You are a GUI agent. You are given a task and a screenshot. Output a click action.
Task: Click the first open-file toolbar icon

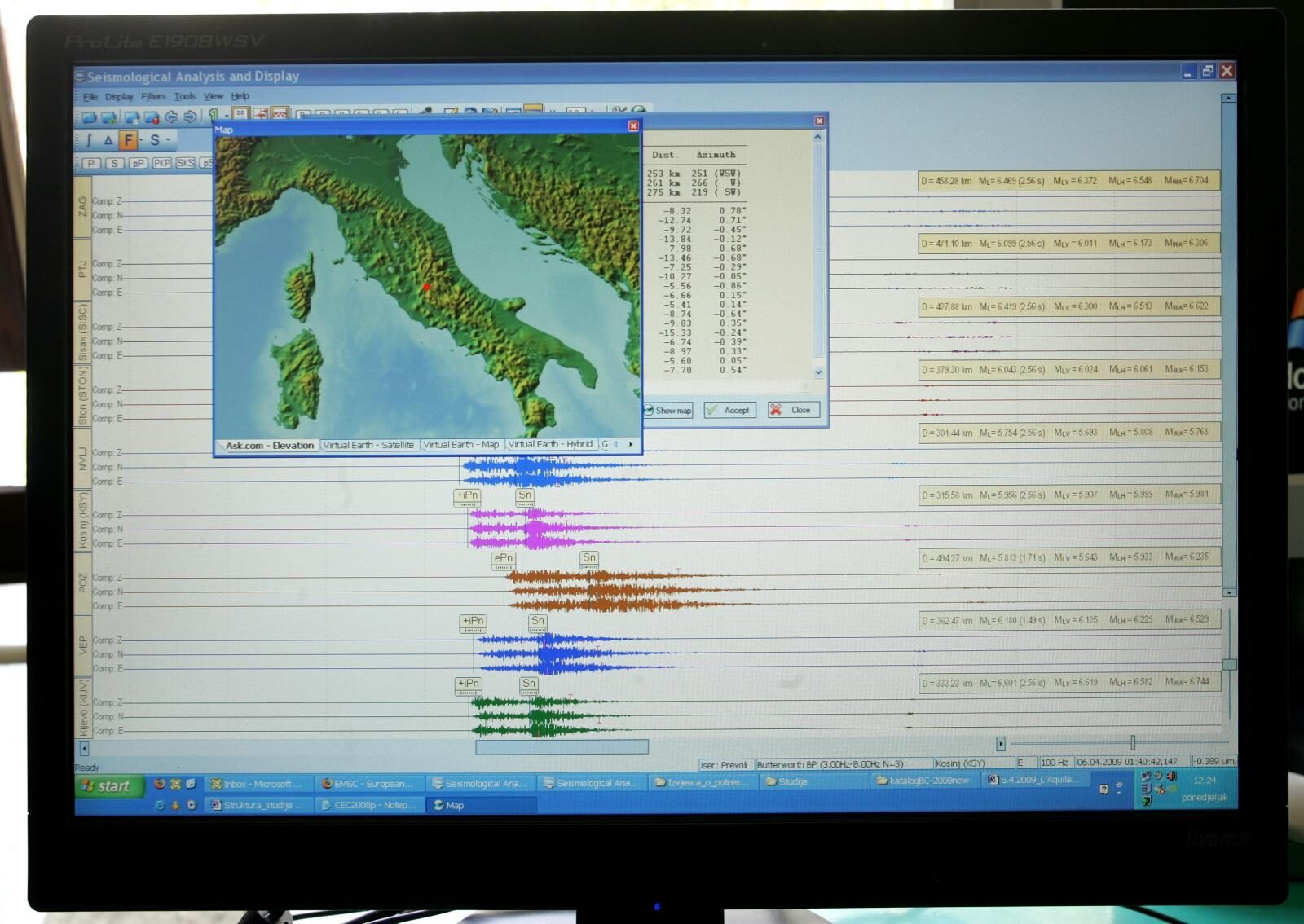(x=89, y=117)
